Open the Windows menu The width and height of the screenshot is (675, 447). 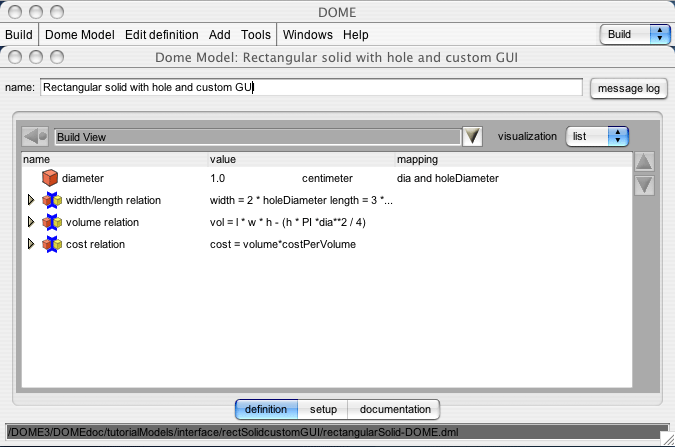[308, 34]
